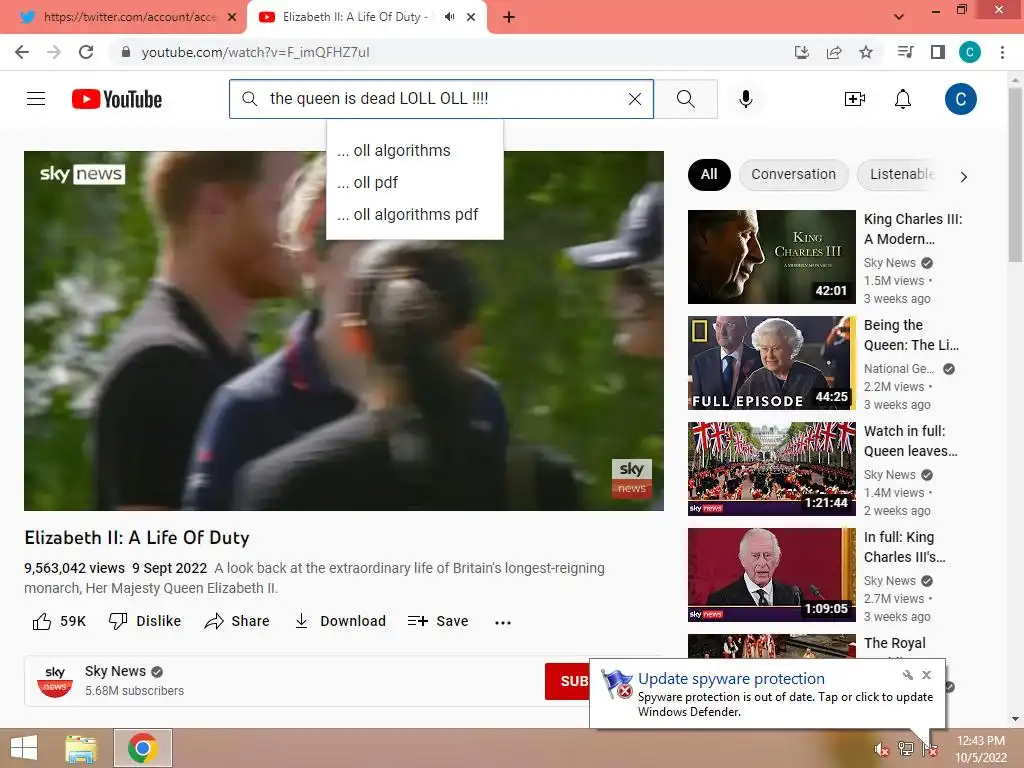Open the YouTube hamburger guide menu
Viewport: 1024px width, 768px height.
(x=36, y=99)
